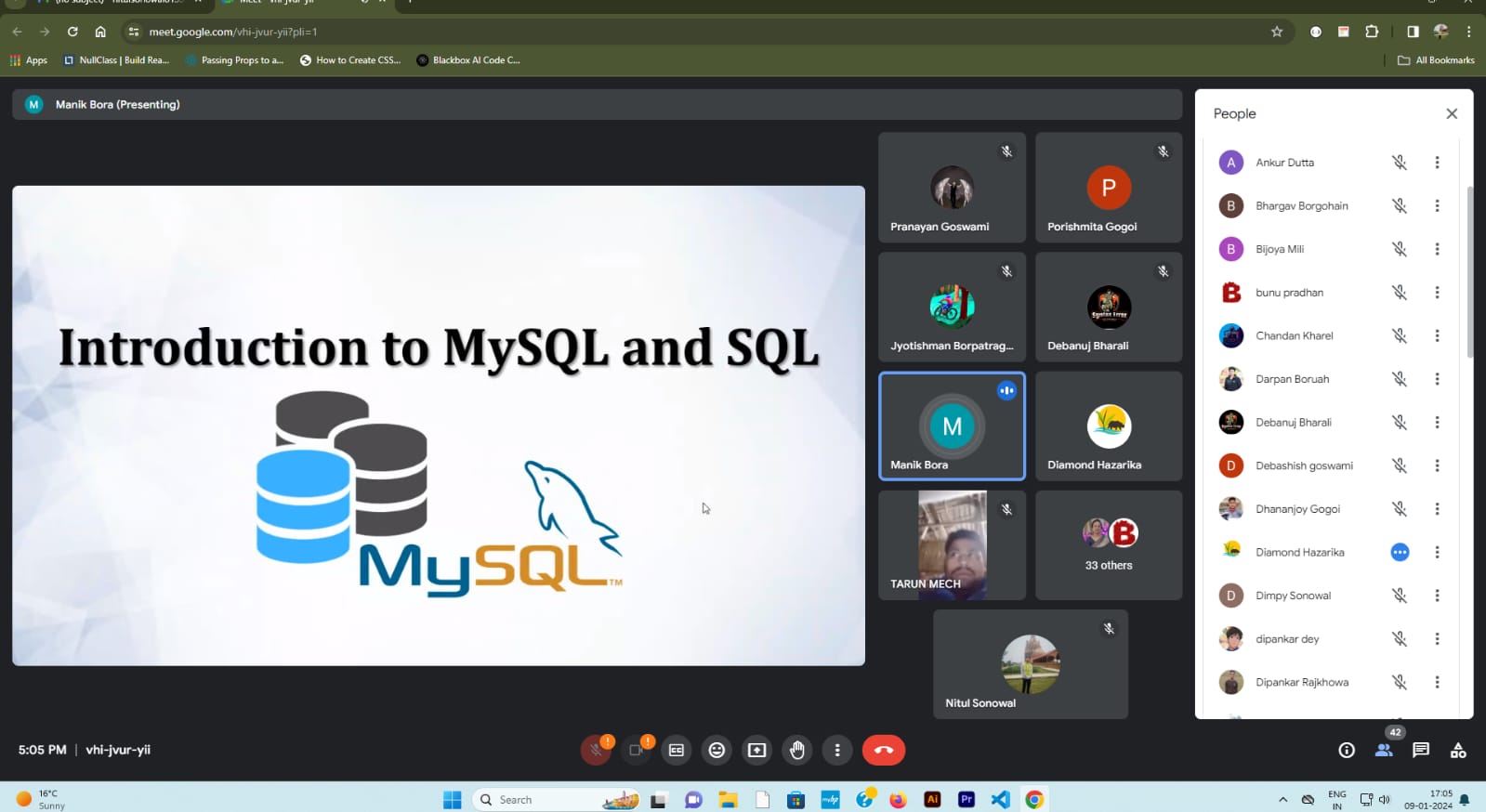Screen dimensions: 1486x812
Task: Click the mic icon in Darpan Boruah's row
Action: click(1400, 379)
